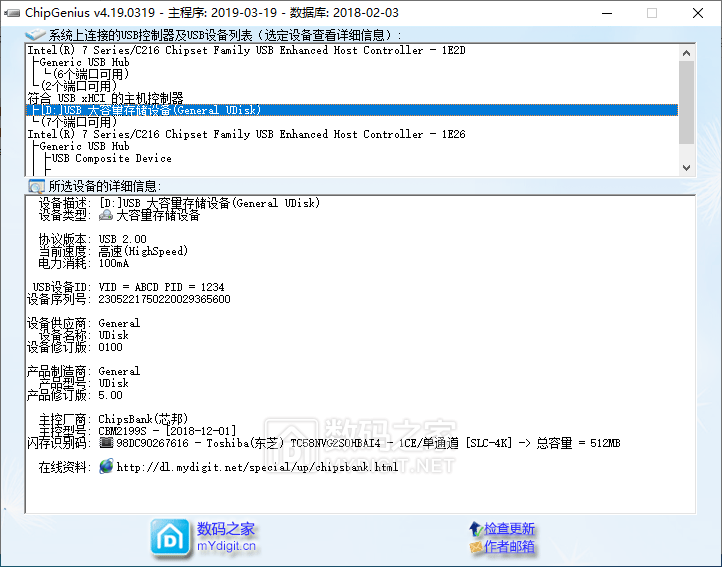
Task: Minimize the ChipGenius window
Action: [607, 13]
